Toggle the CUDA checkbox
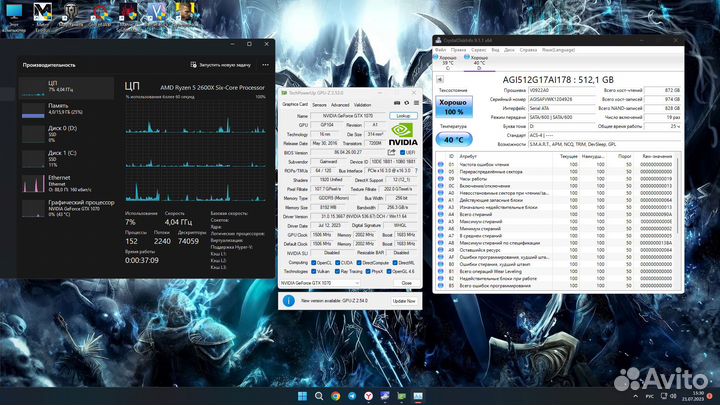This screenshot has width=720, height=405. 338,263
